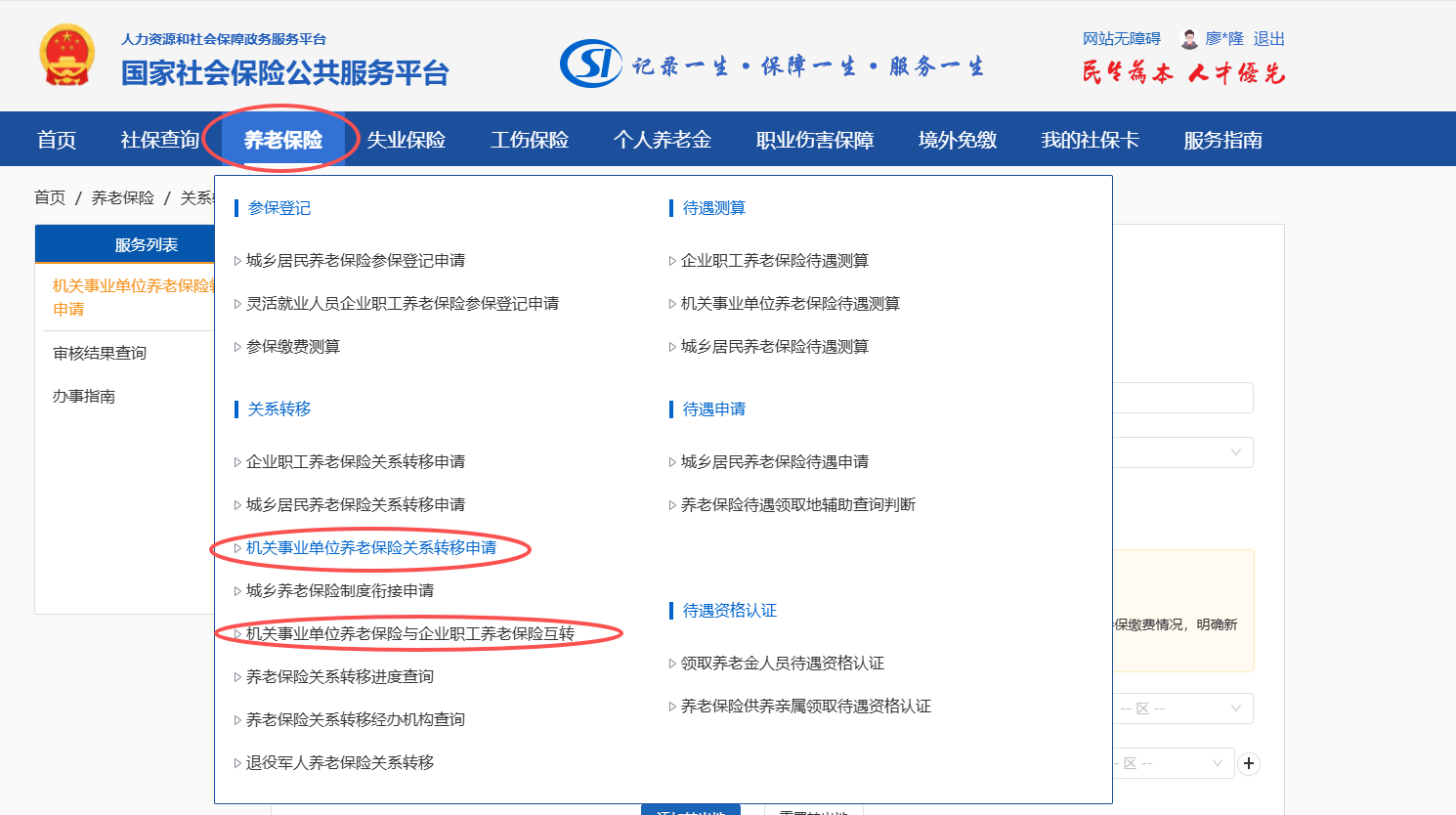
Task: Go to 社保查询 in navigation bar
Action: pos(159,140)
